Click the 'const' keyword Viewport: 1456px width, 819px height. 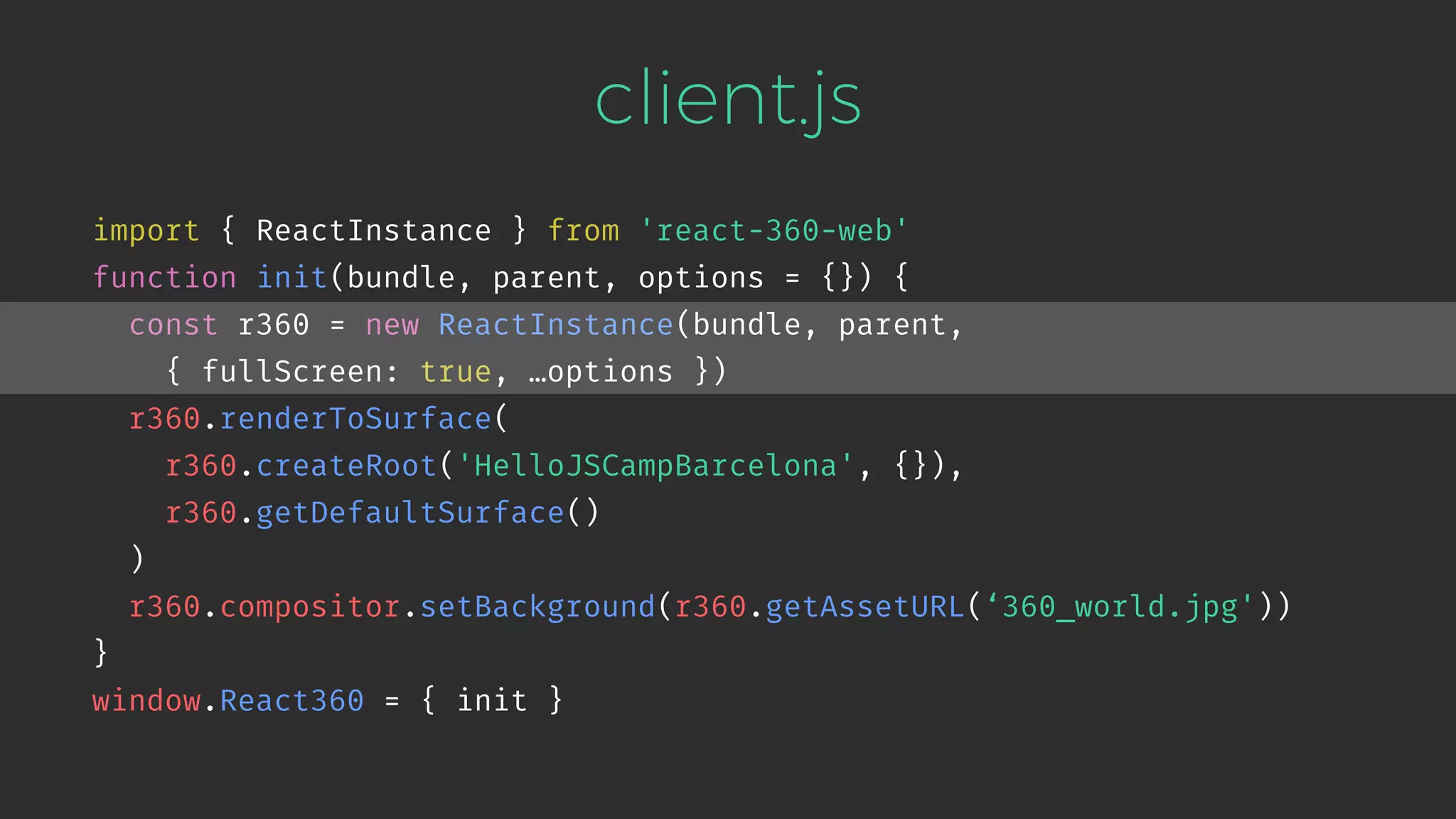tap(173, 325)
